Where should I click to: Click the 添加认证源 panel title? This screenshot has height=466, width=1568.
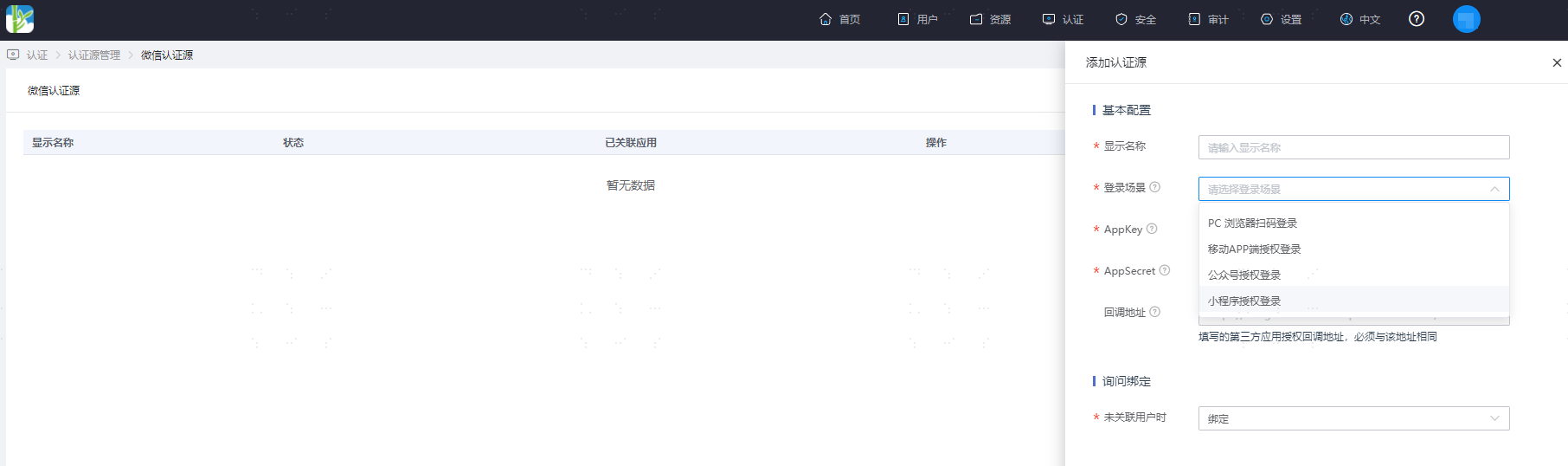[x=1116, y=62]
